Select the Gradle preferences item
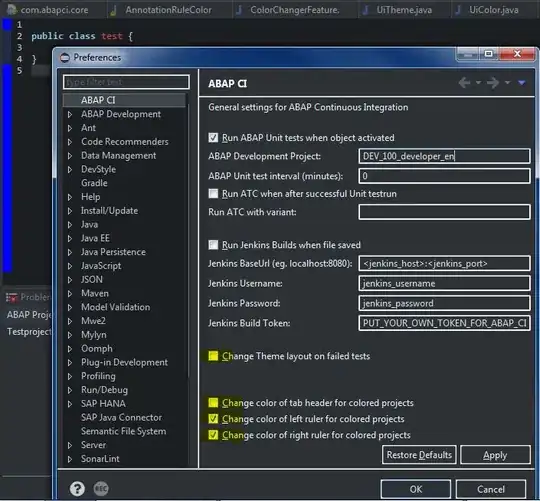540x501 pixels. pyautogui.click(x=94, y=183)
